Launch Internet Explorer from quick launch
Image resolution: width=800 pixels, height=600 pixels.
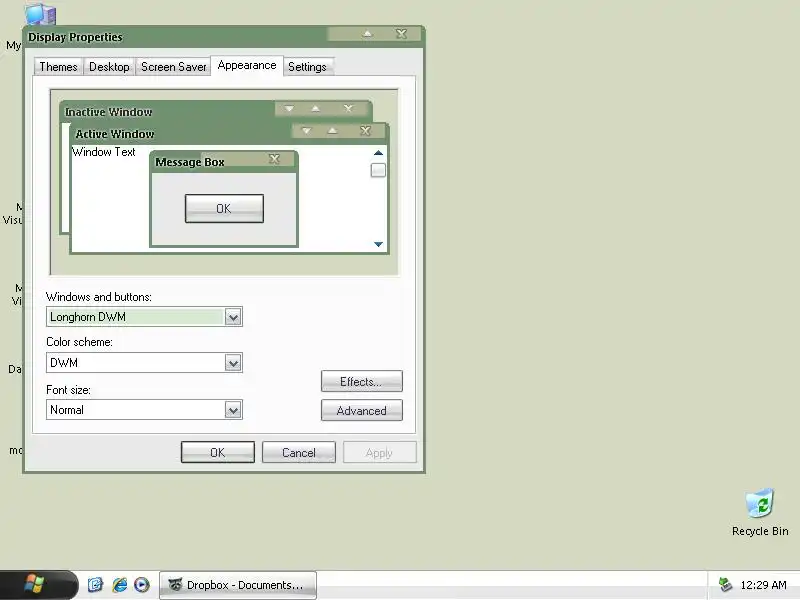(x=119, y=585)
